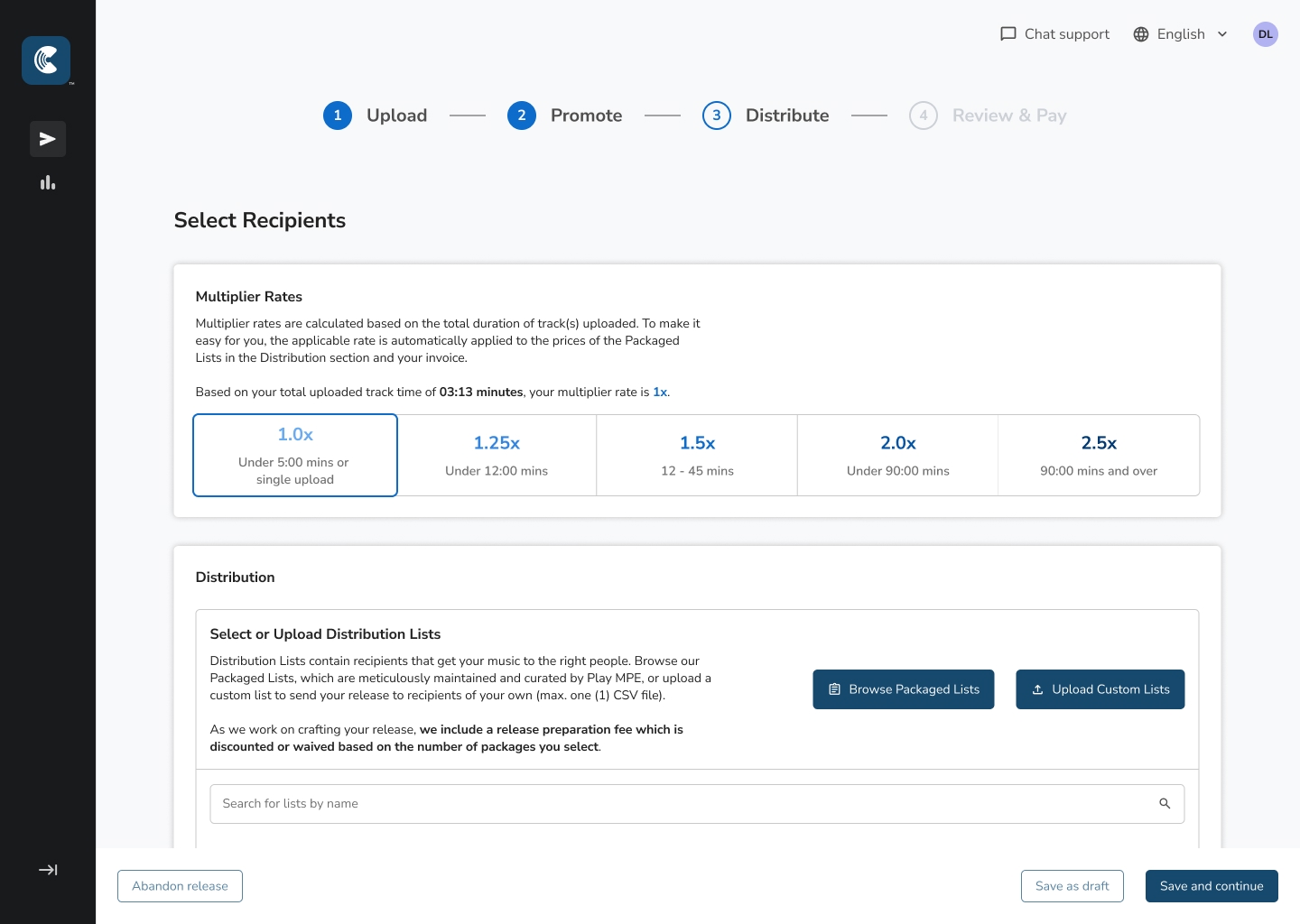Click Upload Custom Lists button
This screenshot has width=1300, height=924.
pos(1100,689)
